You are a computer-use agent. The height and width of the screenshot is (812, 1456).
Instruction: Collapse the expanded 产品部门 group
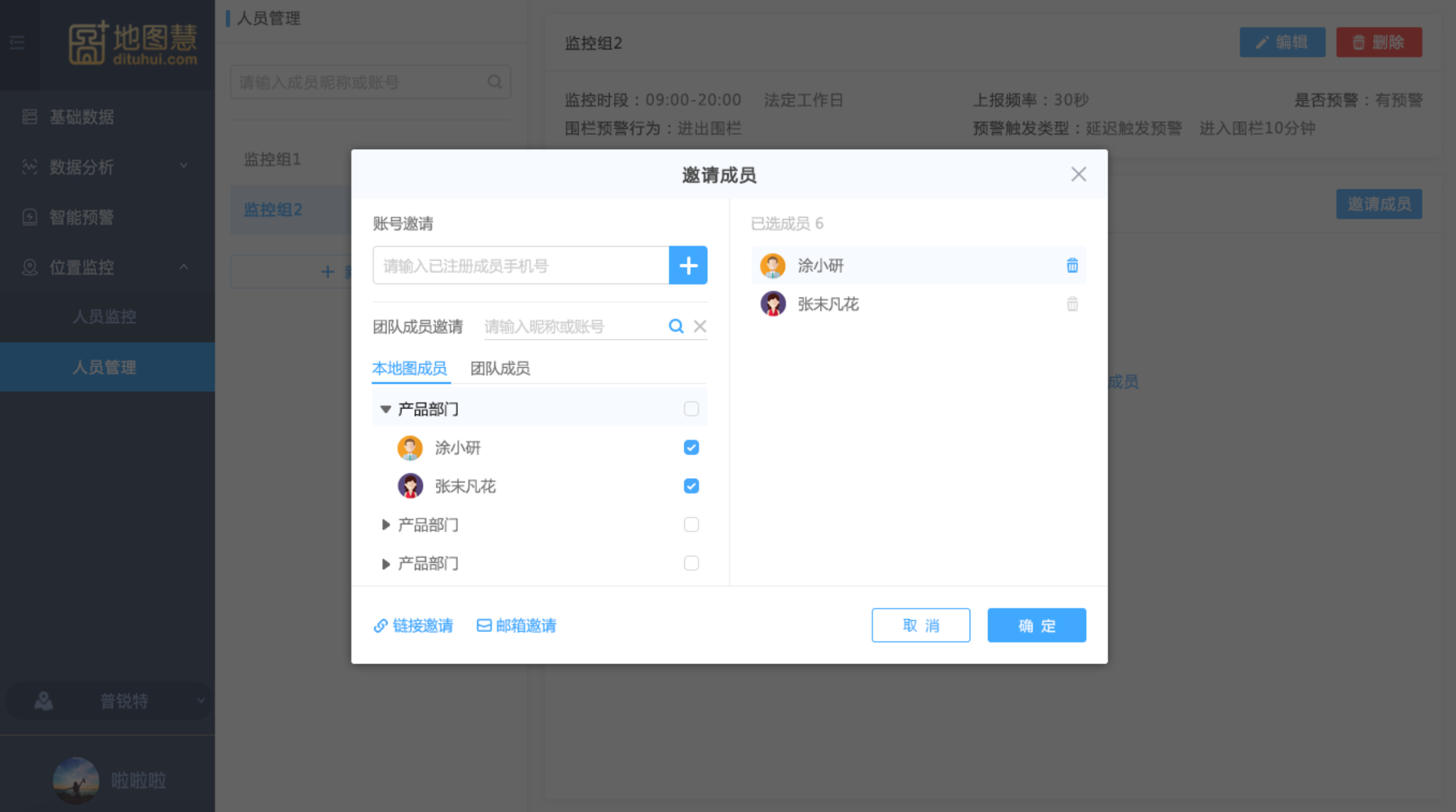coord(386,409)
